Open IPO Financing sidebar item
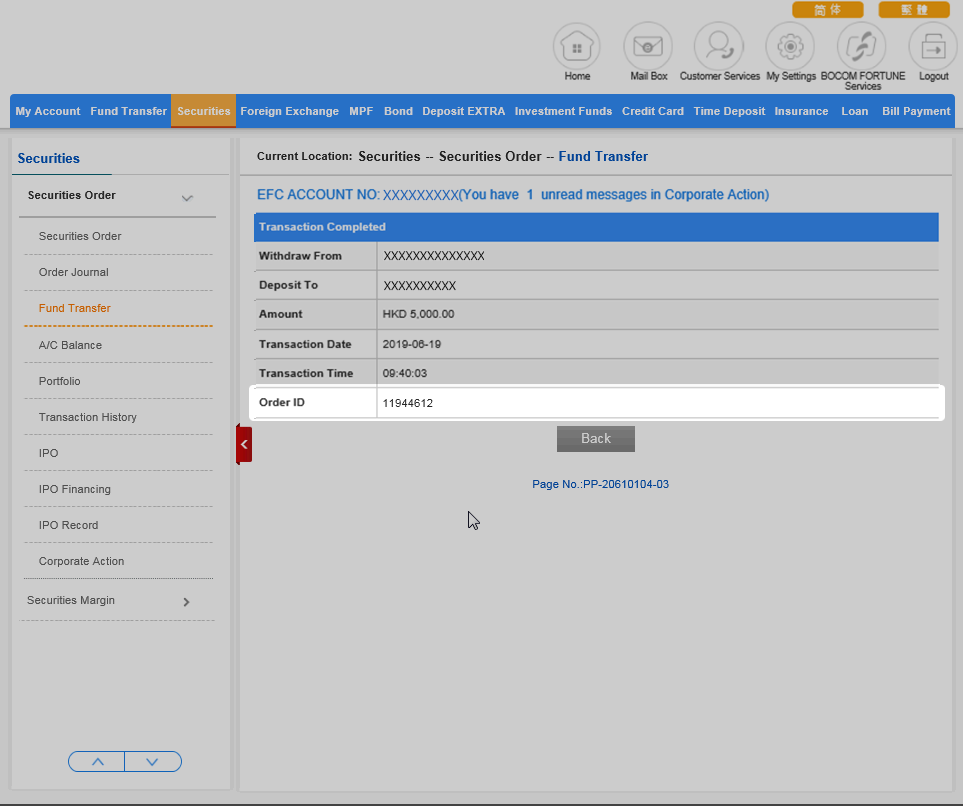Image resolution: width=963 pixels, height=806 pixels. (75, 489)
